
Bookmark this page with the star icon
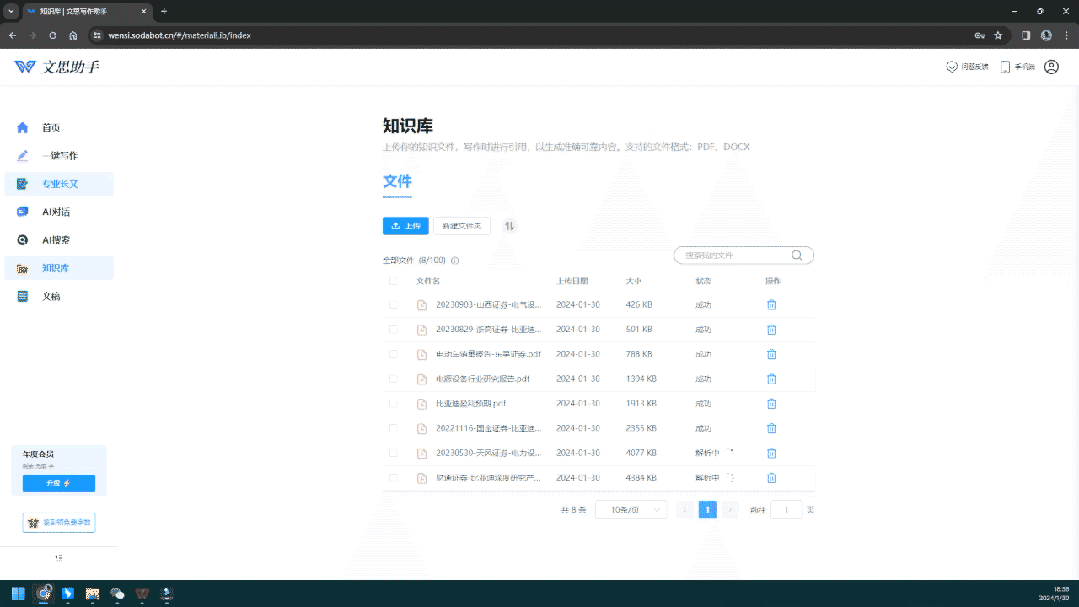(998, 35)
